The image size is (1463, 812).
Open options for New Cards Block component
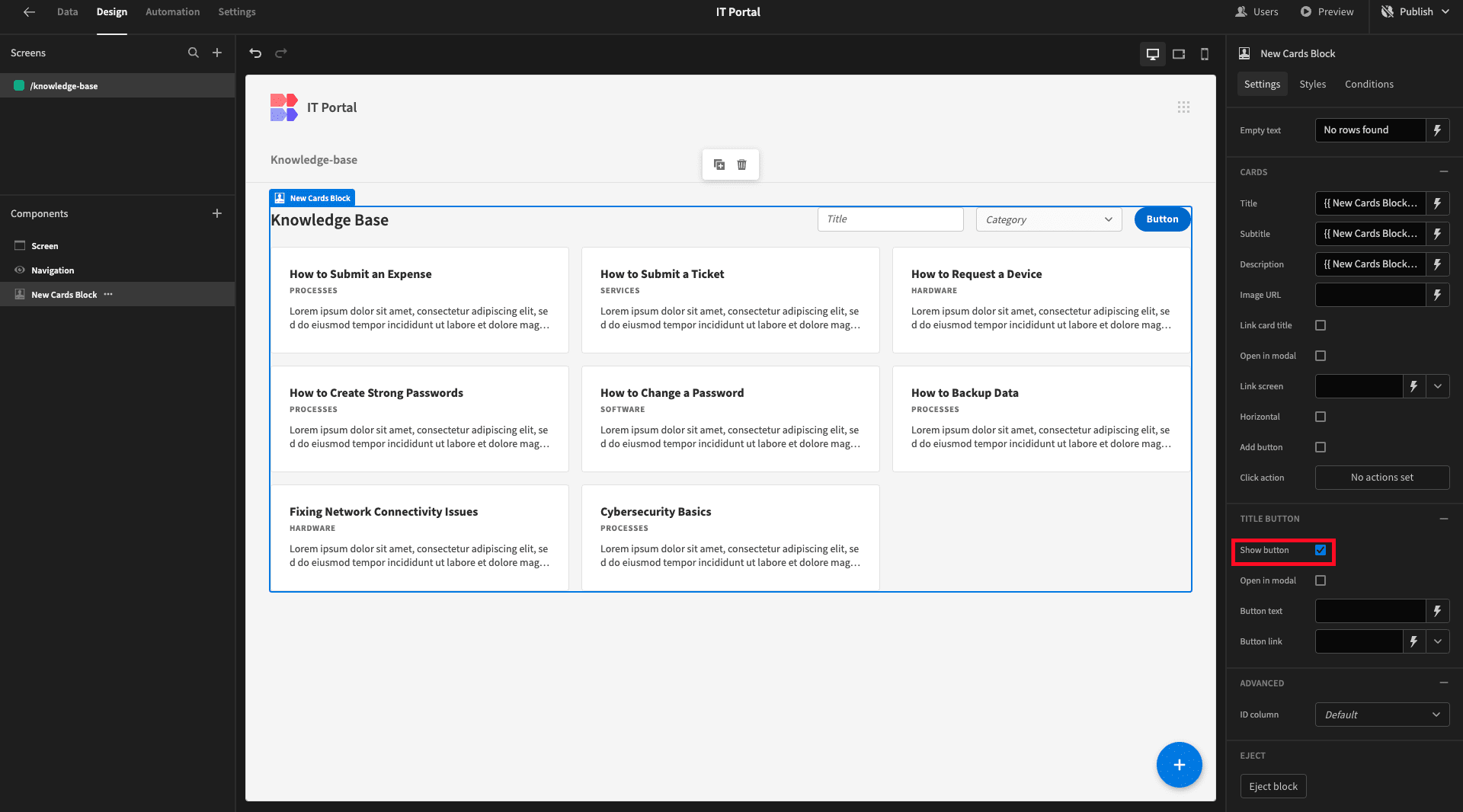pos(108,294)
